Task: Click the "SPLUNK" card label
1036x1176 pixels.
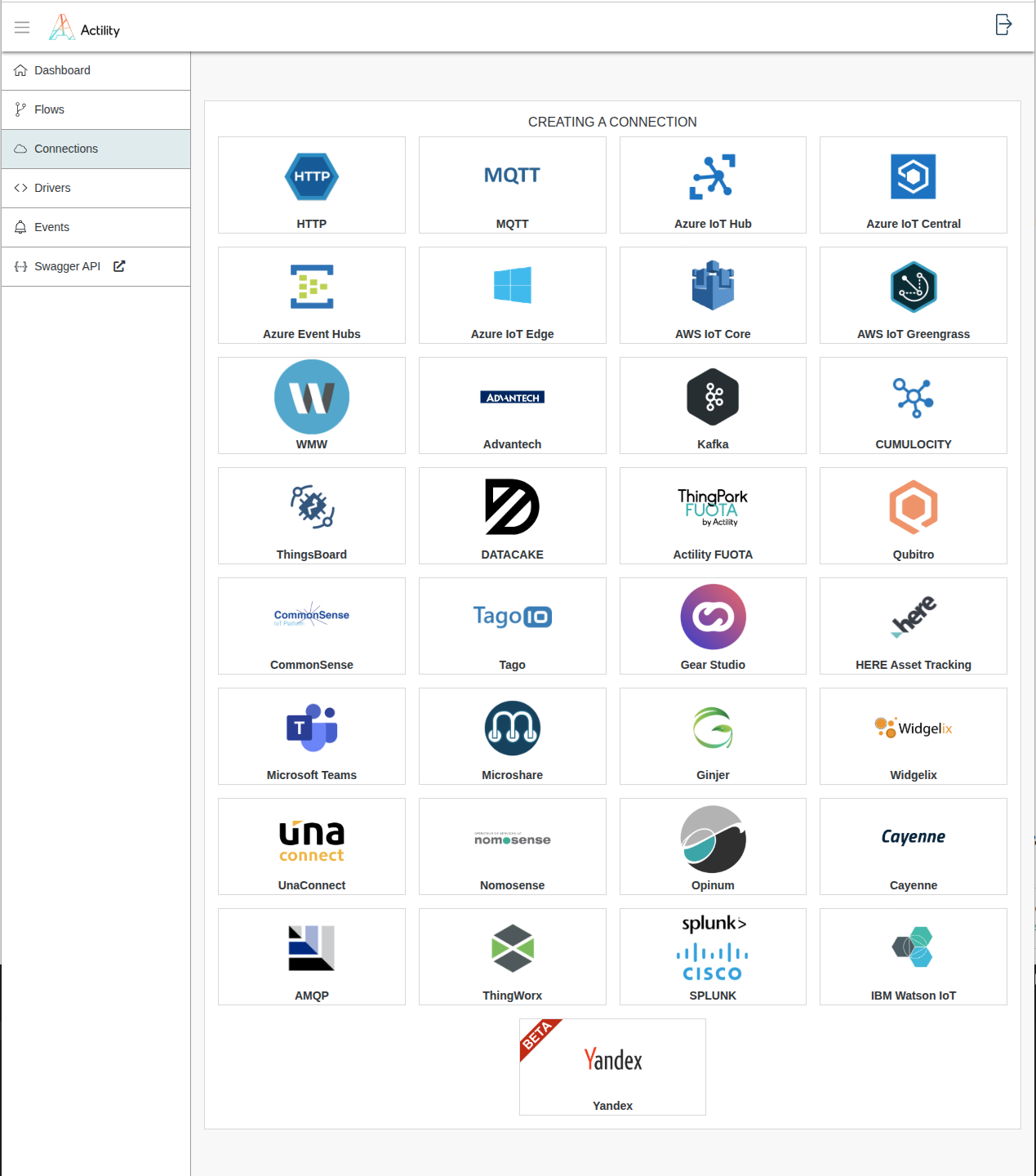Action: tap(713, 996)
